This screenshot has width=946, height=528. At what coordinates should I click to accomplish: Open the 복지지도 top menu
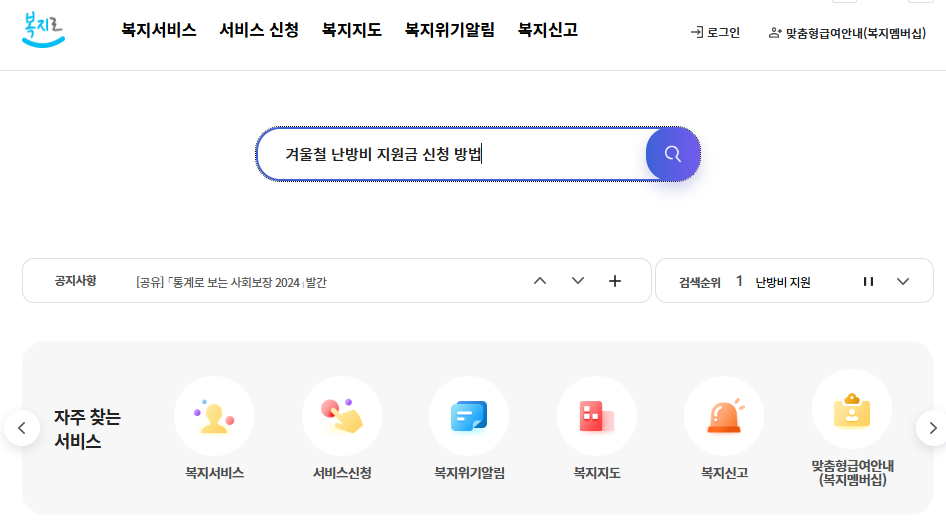pos(351,30)
